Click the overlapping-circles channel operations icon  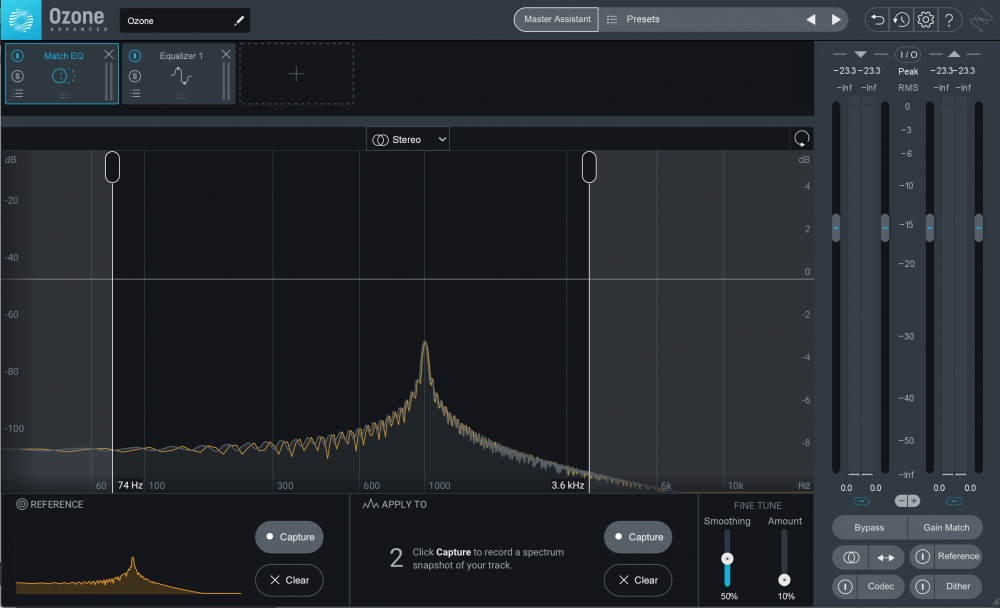851,558
